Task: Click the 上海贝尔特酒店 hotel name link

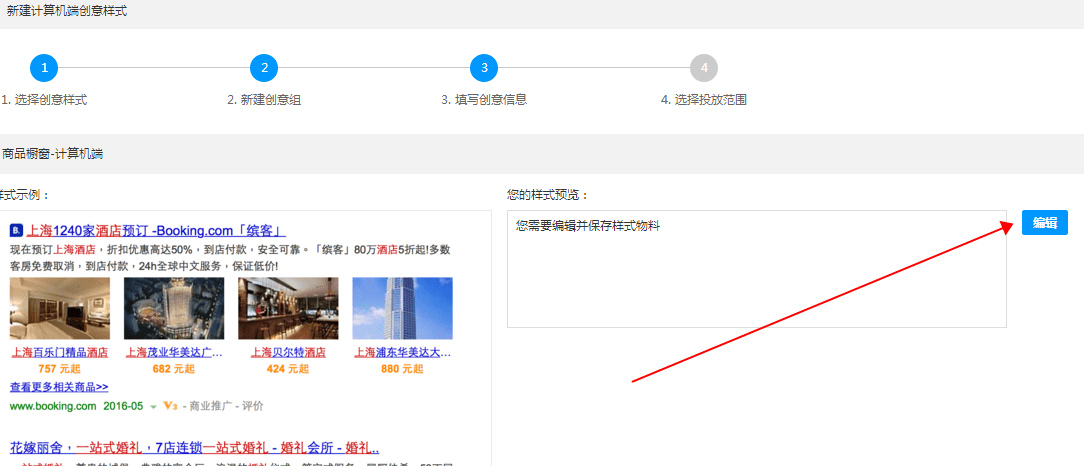Action: pyautogui.click(x=288, y=353)
